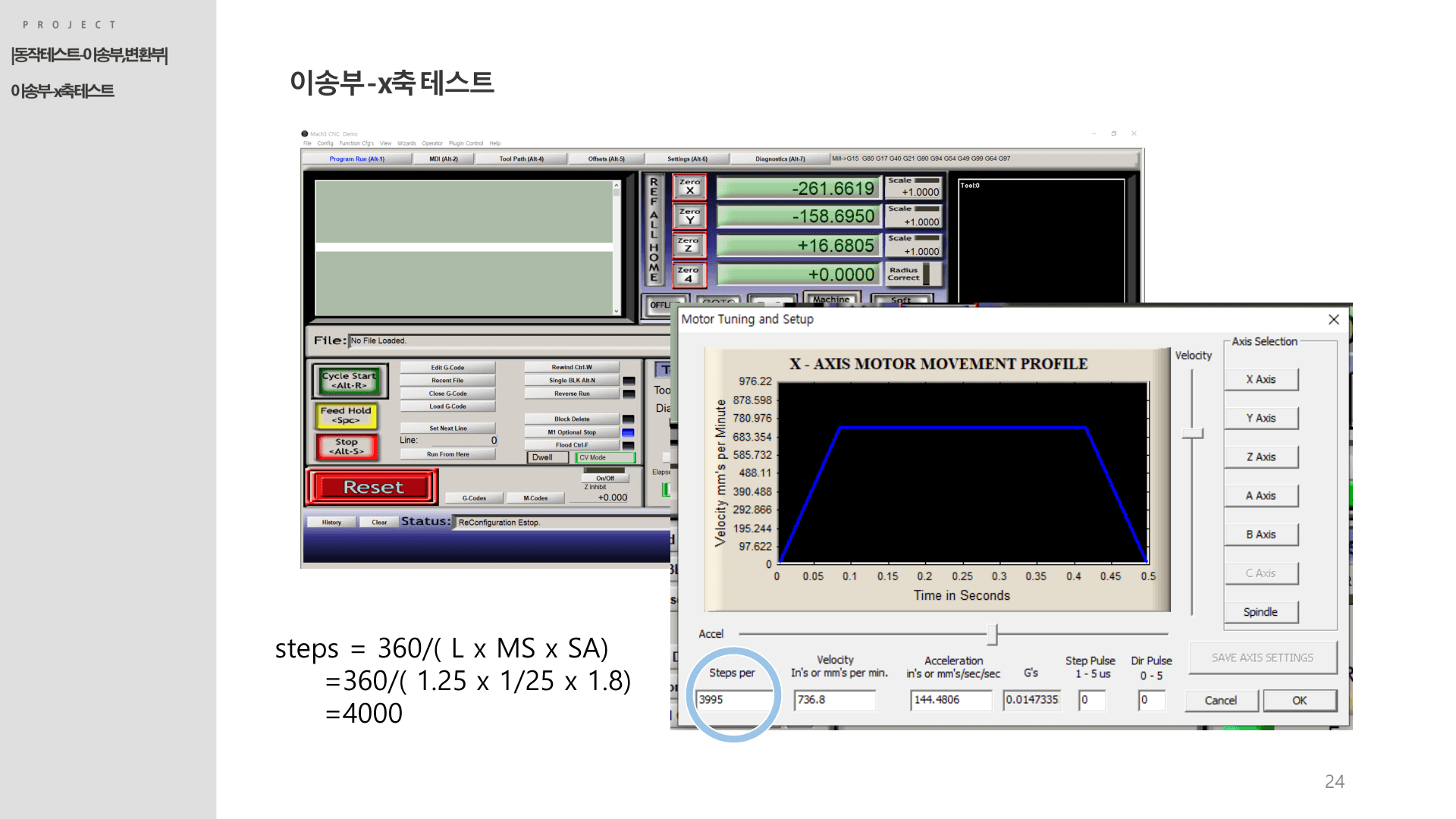The height and width of the screenshot is (819, 1456).
Task: Open the Diagnostics (Alt-7) tab
Action: pos(780,159)
